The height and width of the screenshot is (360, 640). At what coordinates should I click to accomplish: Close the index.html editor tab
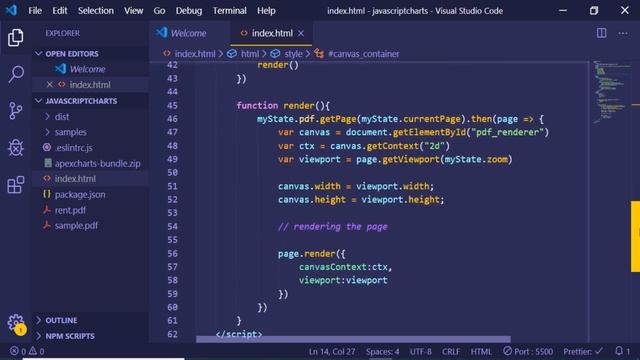pyautogui.click(x=301, y=33)
